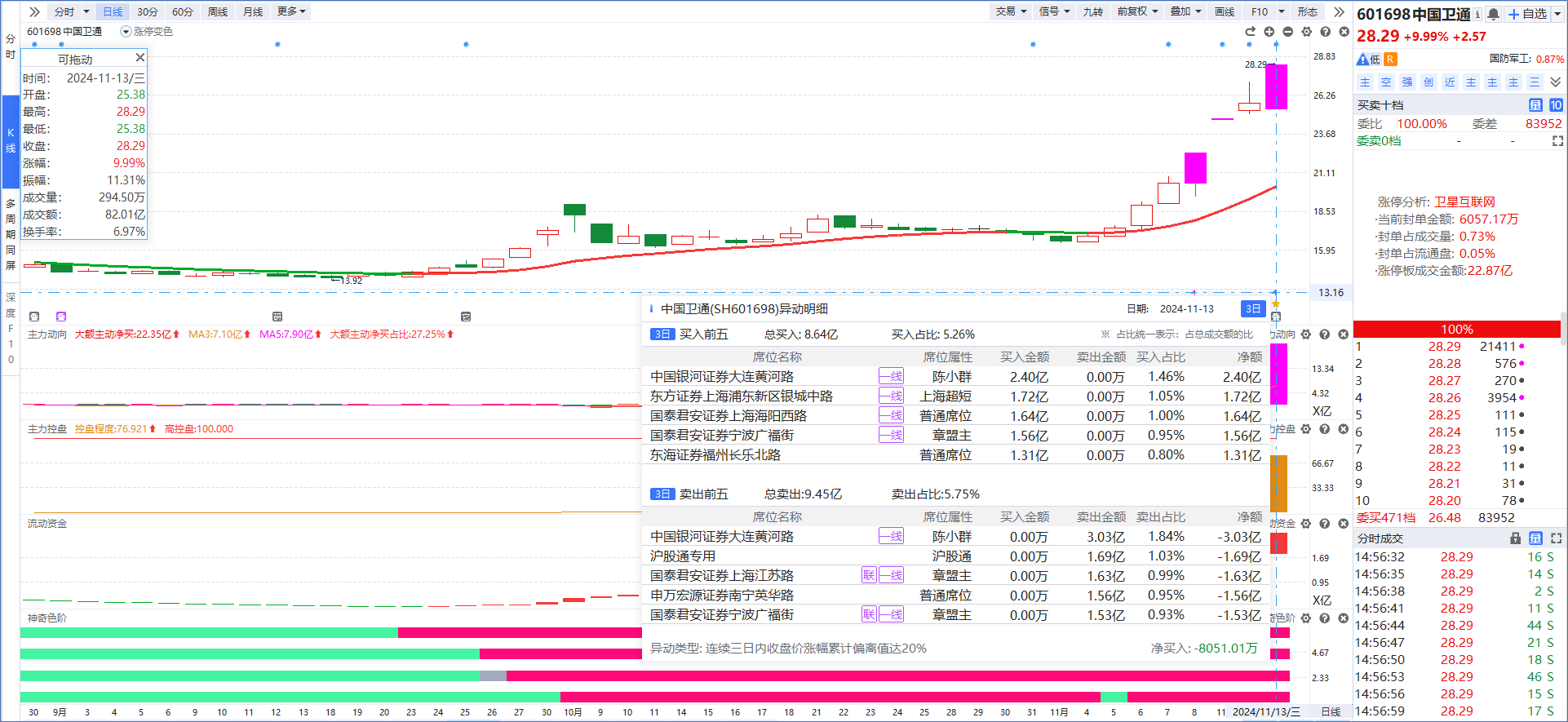Viewport: 1568px width, 722px height.
Task: Toggle 一线 tag on 中国银河证券大连黄河路 buy row
Action: pos(891,376)
